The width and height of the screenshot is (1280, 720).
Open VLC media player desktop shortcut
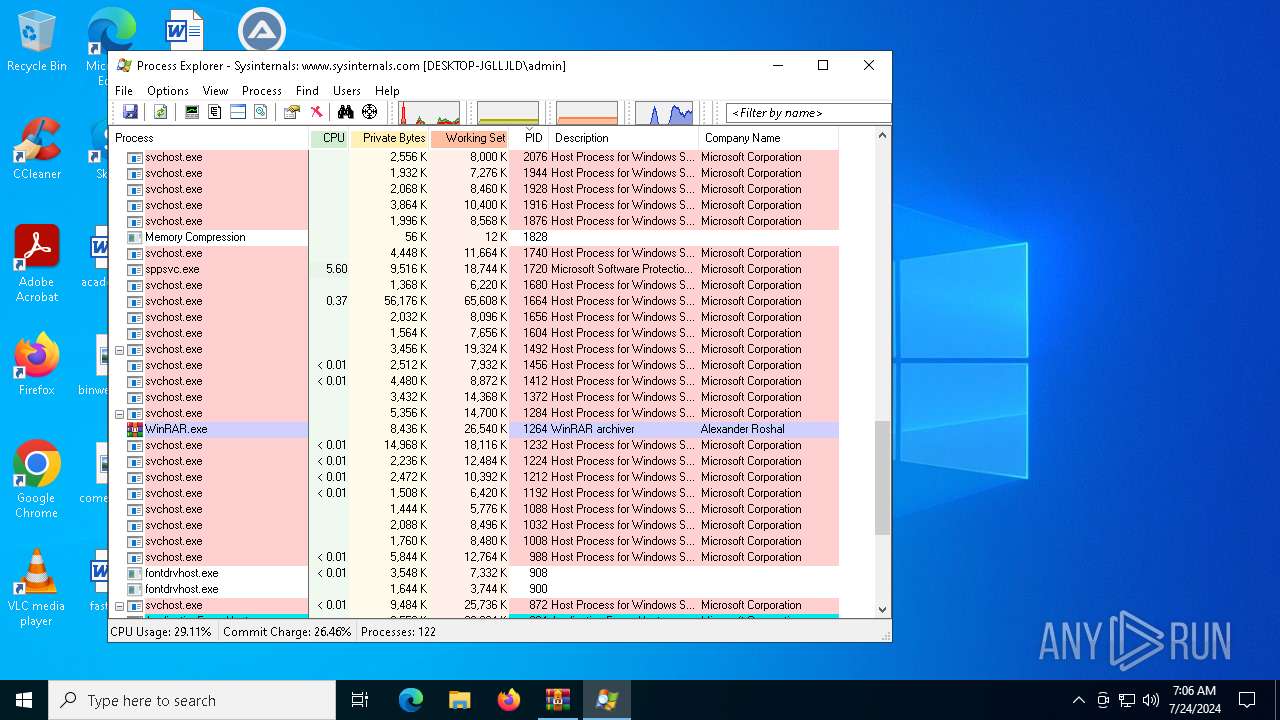pos(36,587)
